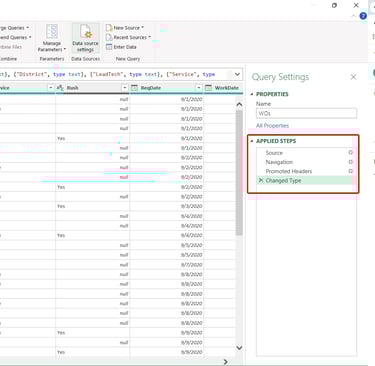
Task: Open the Recent Sources dropdown
Action: click(149, 37)
